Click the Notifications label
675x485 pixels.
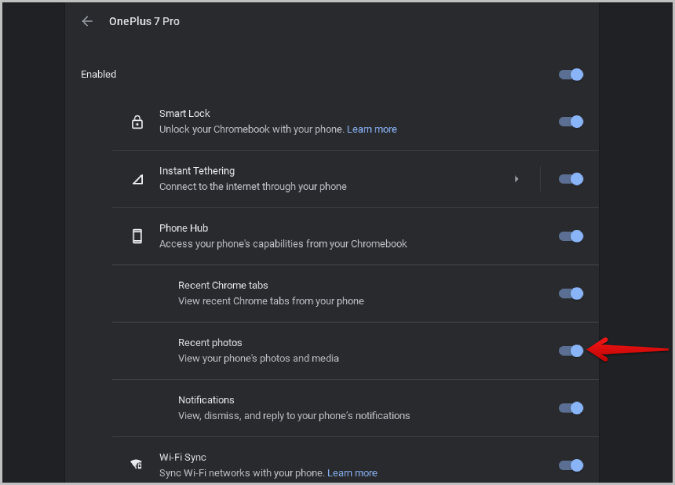click(x=206, y=400)
